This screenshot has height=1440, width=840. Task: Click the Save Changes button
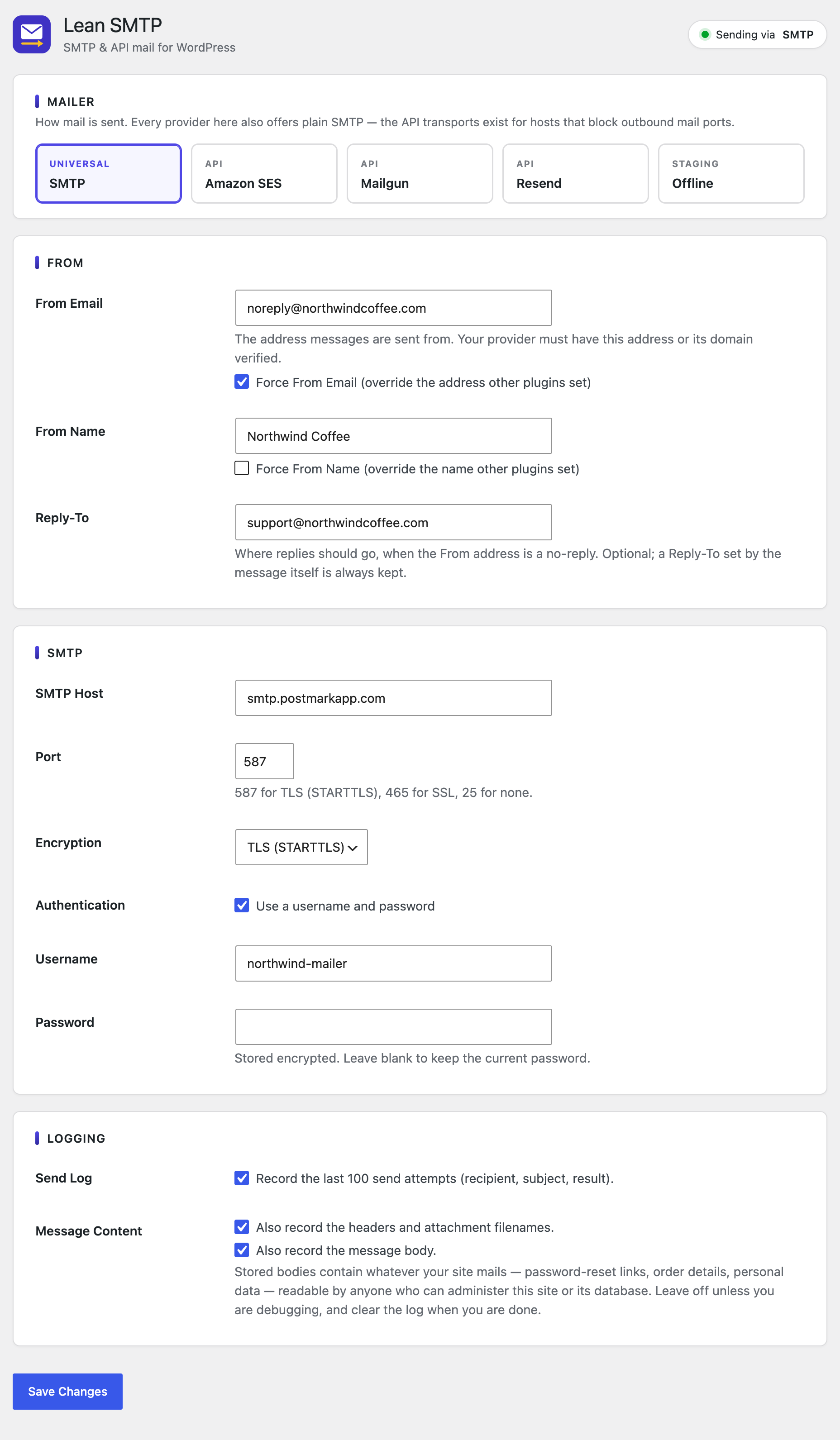pyautogui.click(x=67, y=1392)
